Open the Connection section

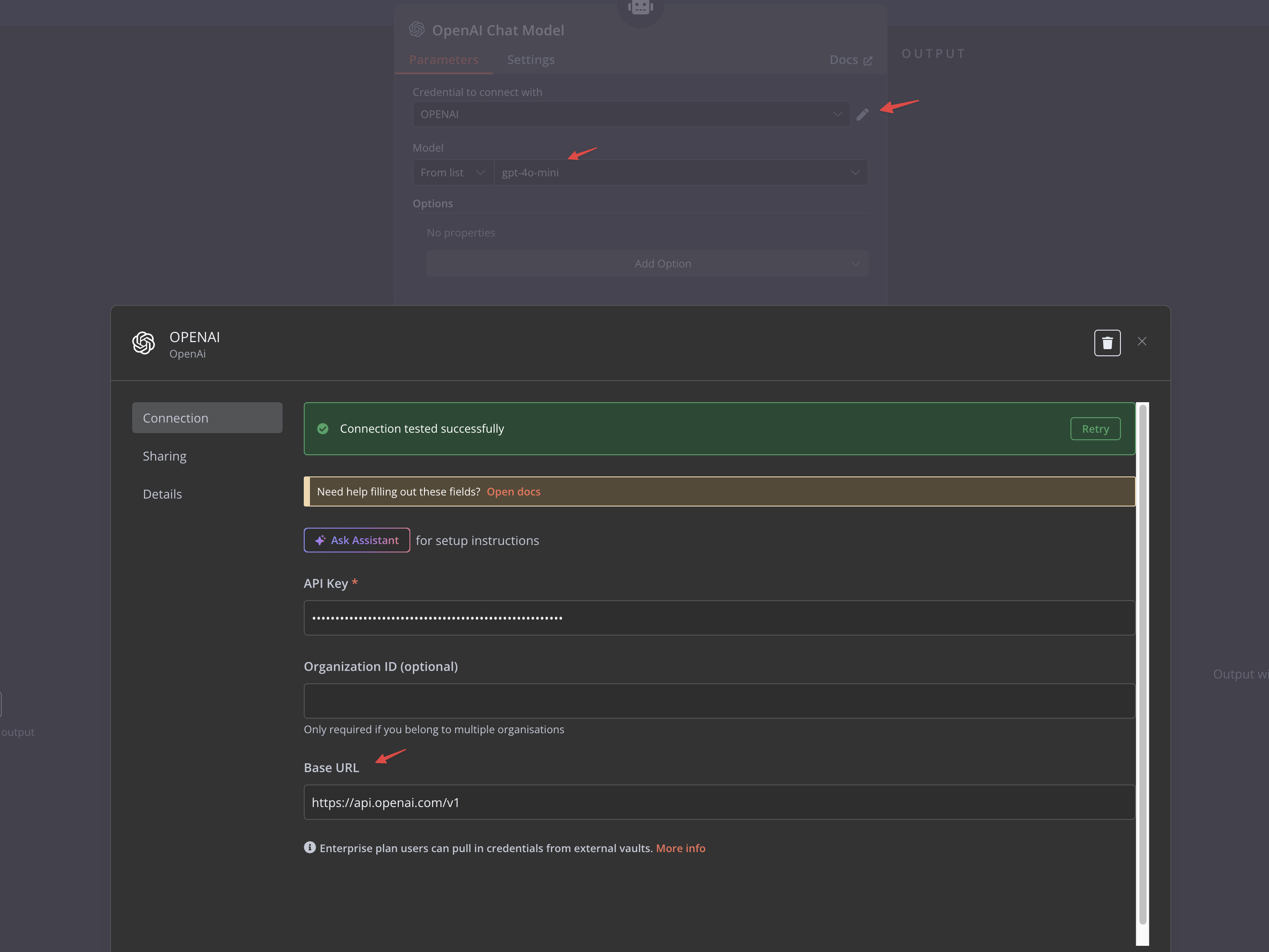(207, 418)
